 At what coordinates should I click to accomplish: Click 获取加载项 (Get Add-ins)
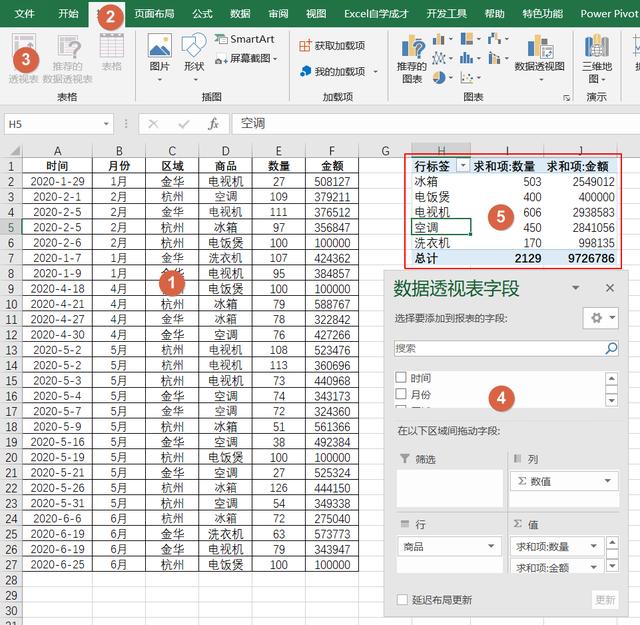332,46
